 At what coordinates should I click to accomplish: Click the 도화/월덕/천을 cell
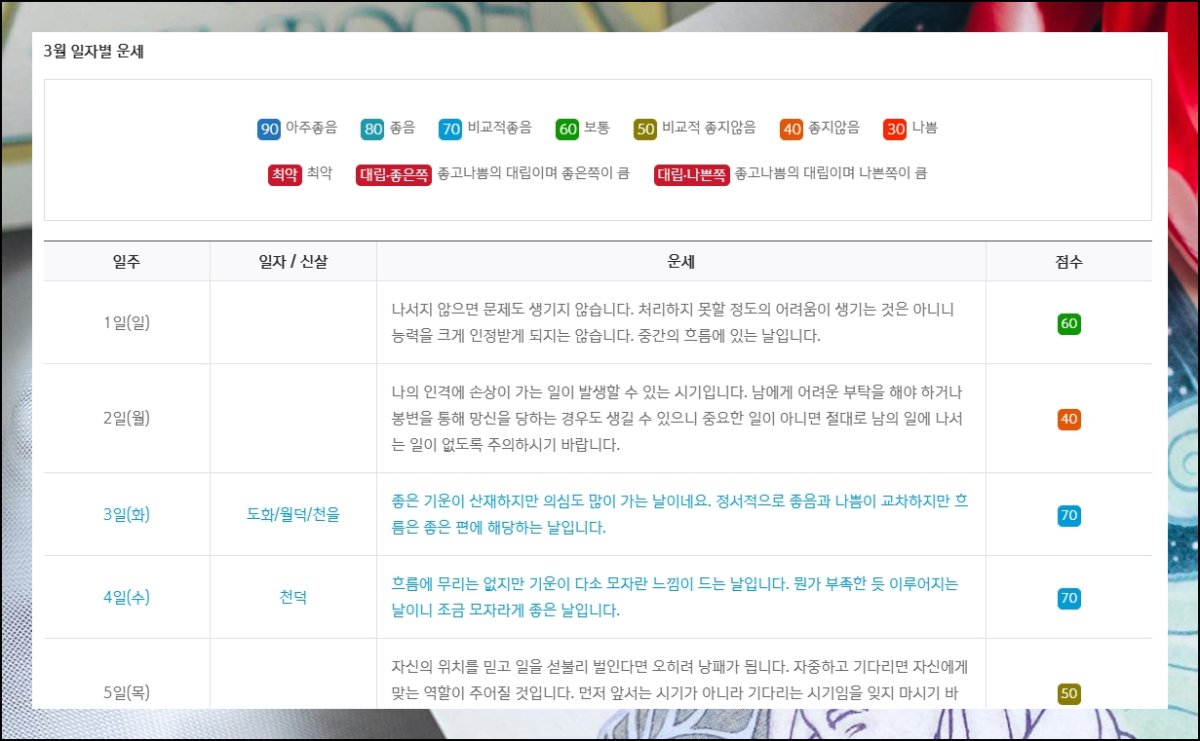click(x=293, y=515)
